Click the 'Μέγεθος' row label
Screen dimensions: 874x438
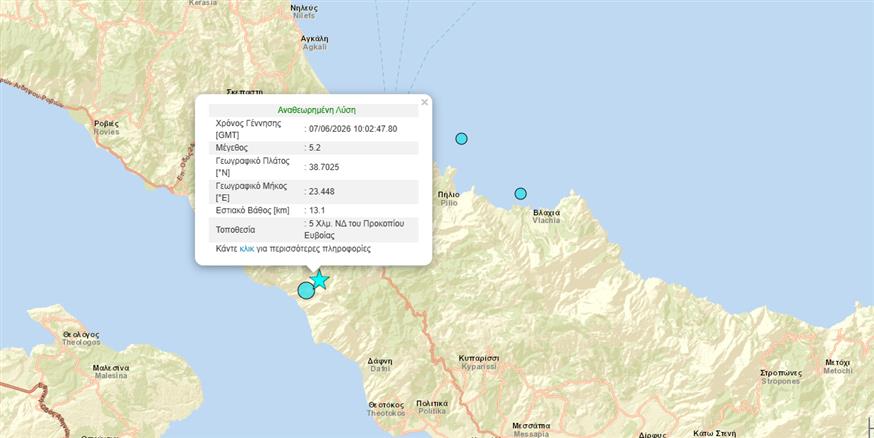click(232, 148)
